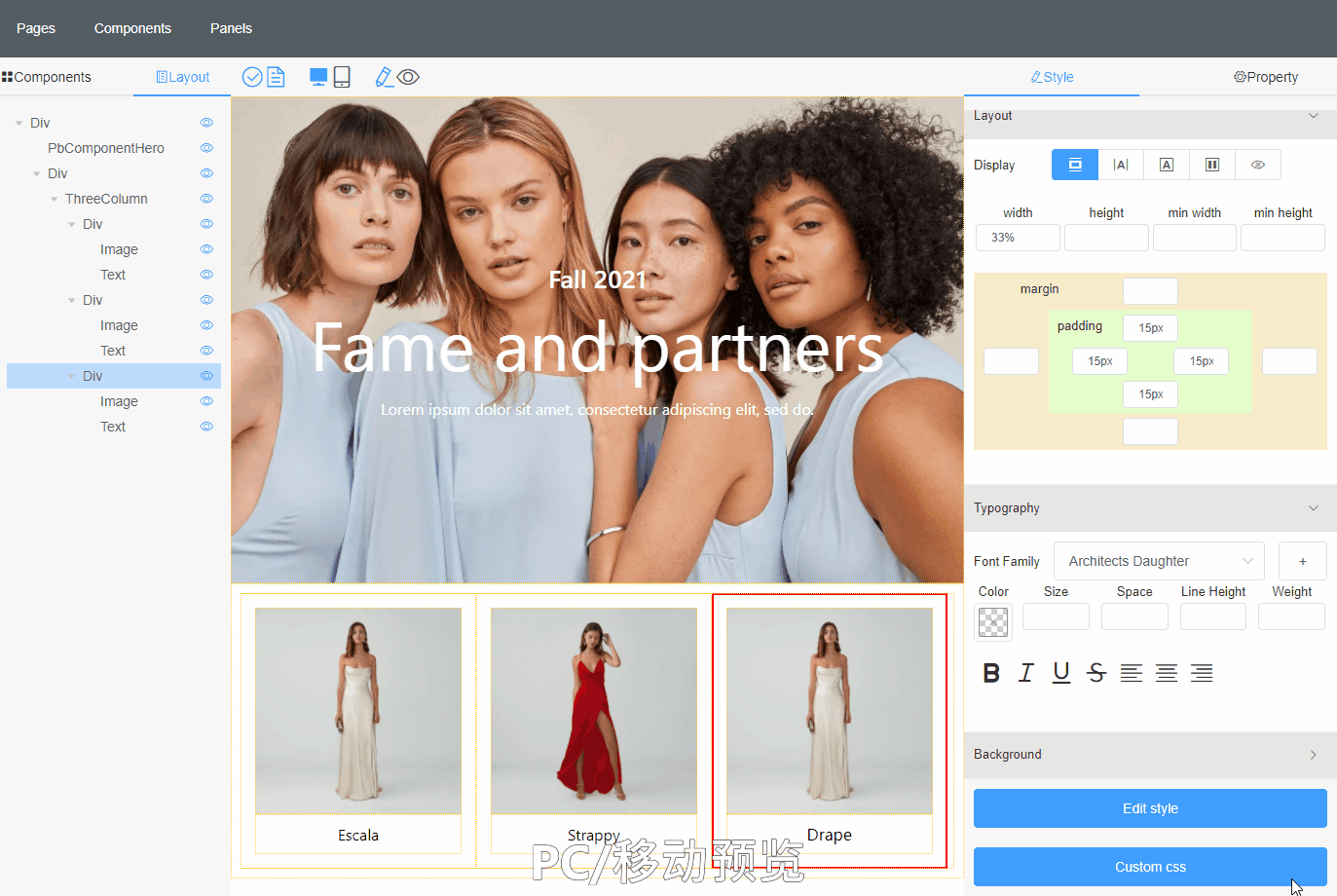Switch to the Components side tab

click(x=47, y=77)
